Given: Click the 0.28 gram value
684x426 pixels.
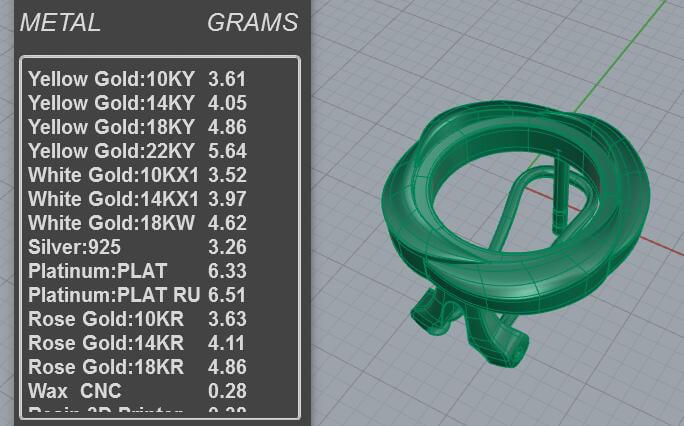Looking at the screenshot, I should click(x=227, y=391).
